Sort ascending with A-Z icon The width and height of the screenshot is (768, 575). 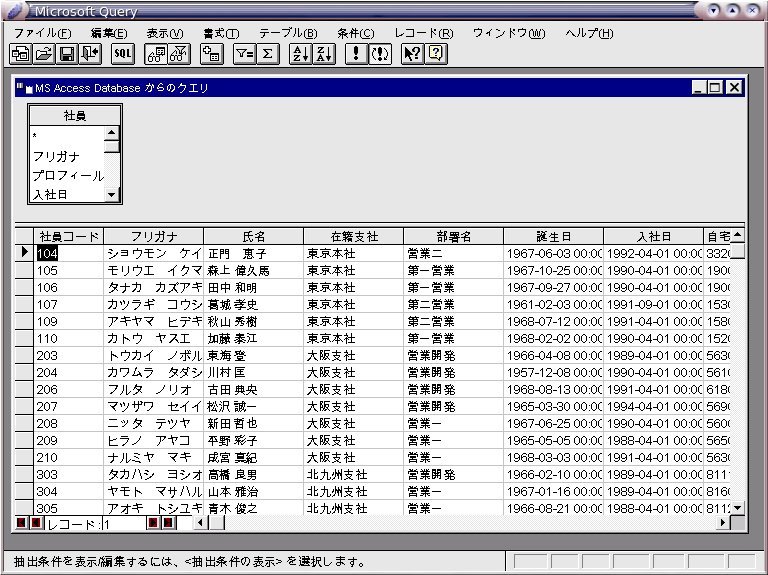(301, 54)
